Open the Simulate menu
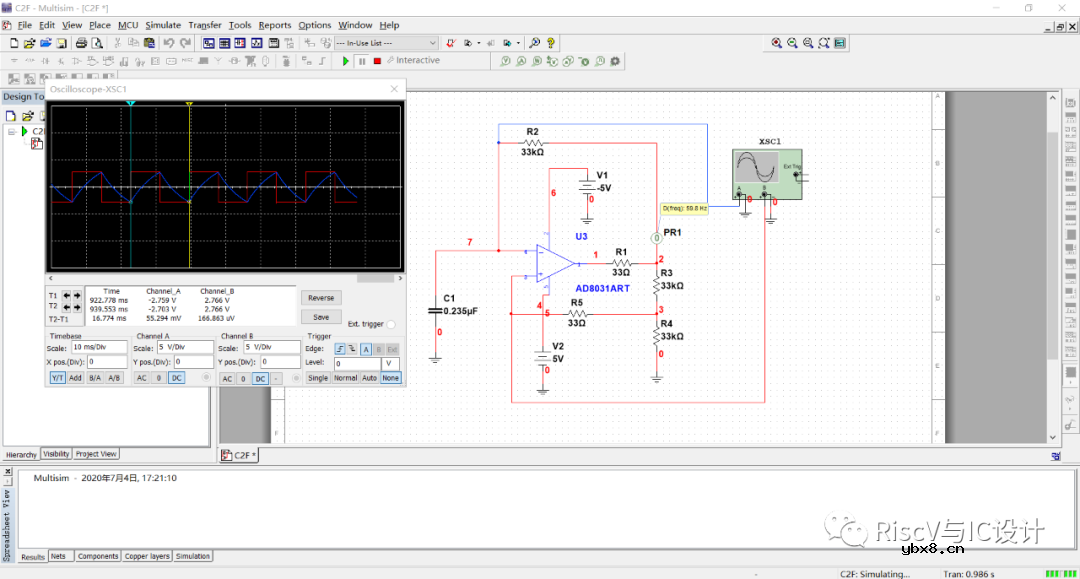This screenshot has width=1080, height=579. tap(163, 25)
